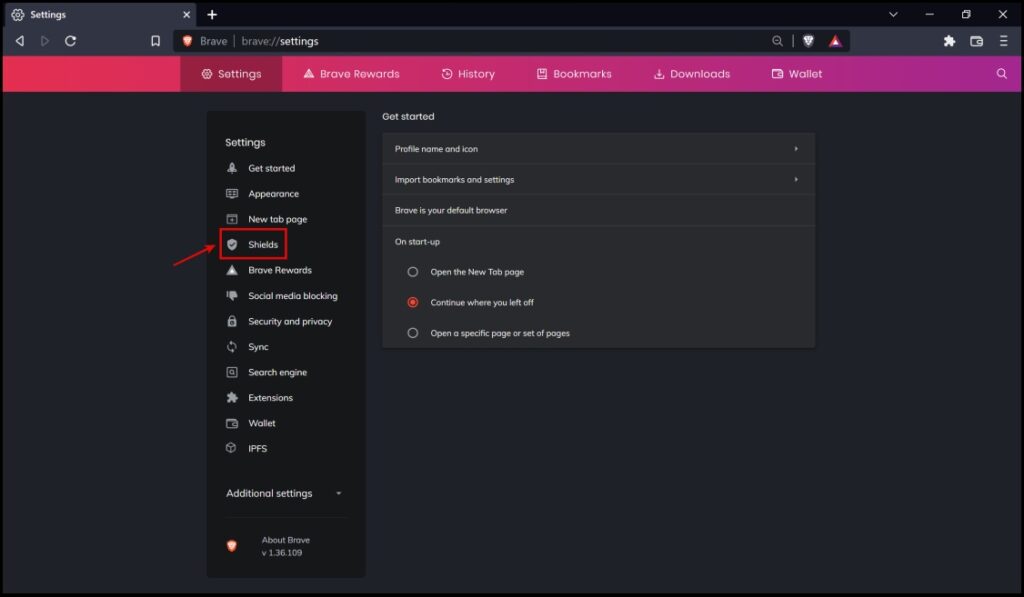Viewport: 1024px width, 597px height.
Task: Switch to the Brave Rewards top tab
Action: tap(351, 74)
